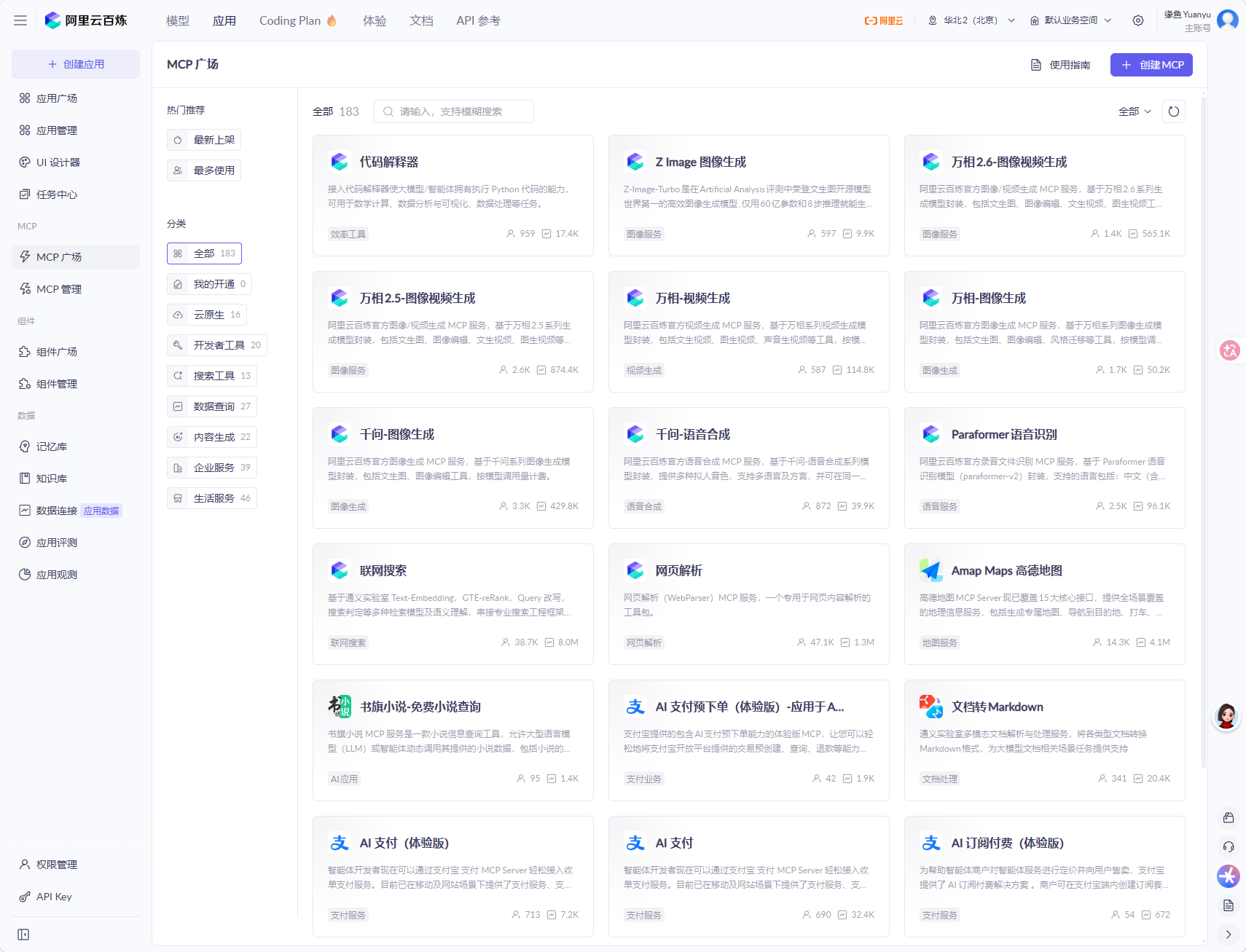
Task: Click the user avatar icon
Action: coord(1228,20)
